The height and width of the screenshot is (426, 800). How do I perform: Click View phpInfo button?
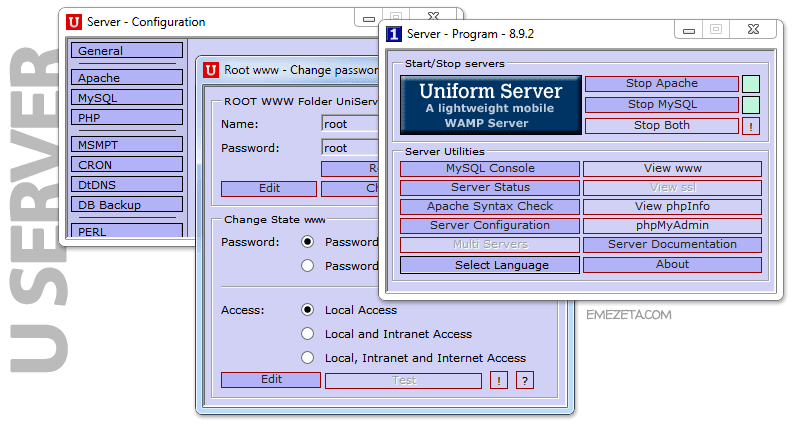(x=672, y=207)
